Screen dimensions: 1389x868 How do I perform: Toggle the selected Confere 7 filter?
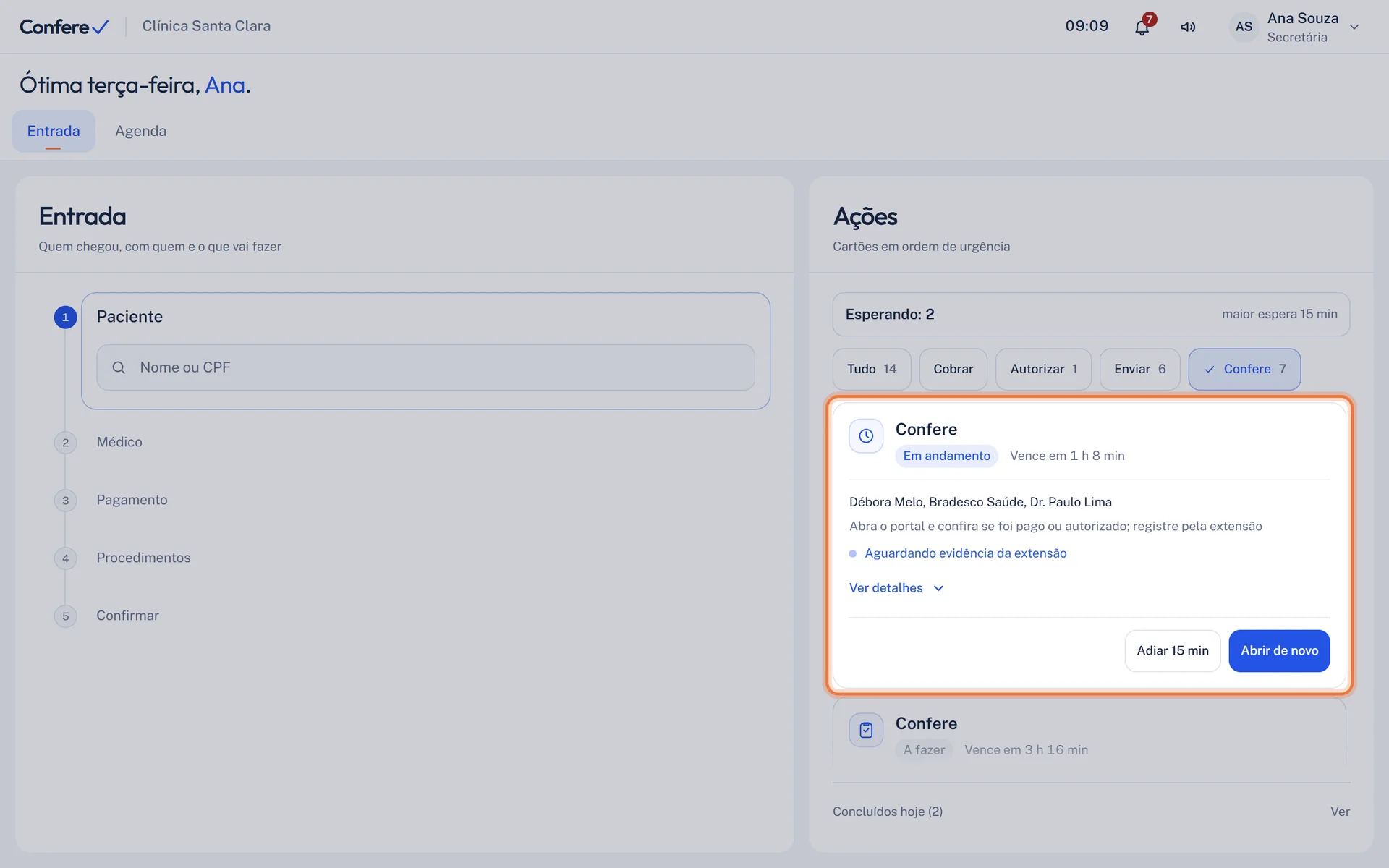[1244, 369]
